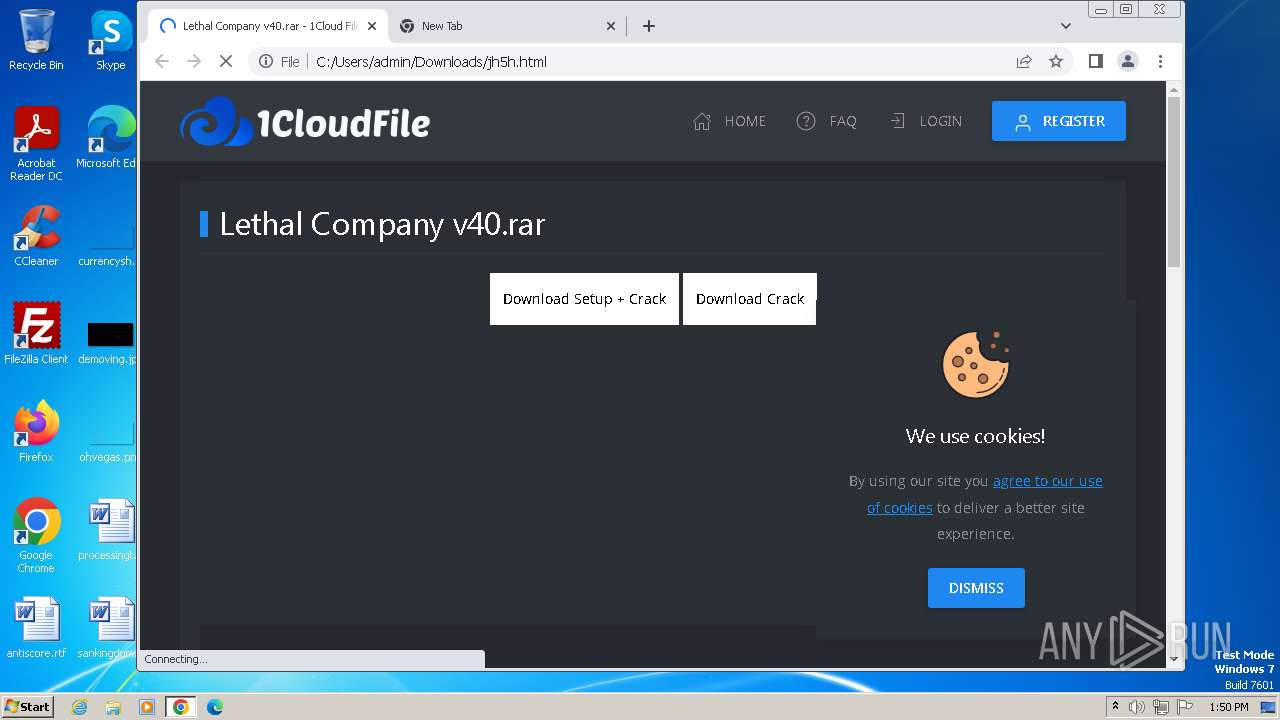The image size is (1280, 720).
Task: Click the Action Center flag tray icon
Action: [x=1185, y=707]
